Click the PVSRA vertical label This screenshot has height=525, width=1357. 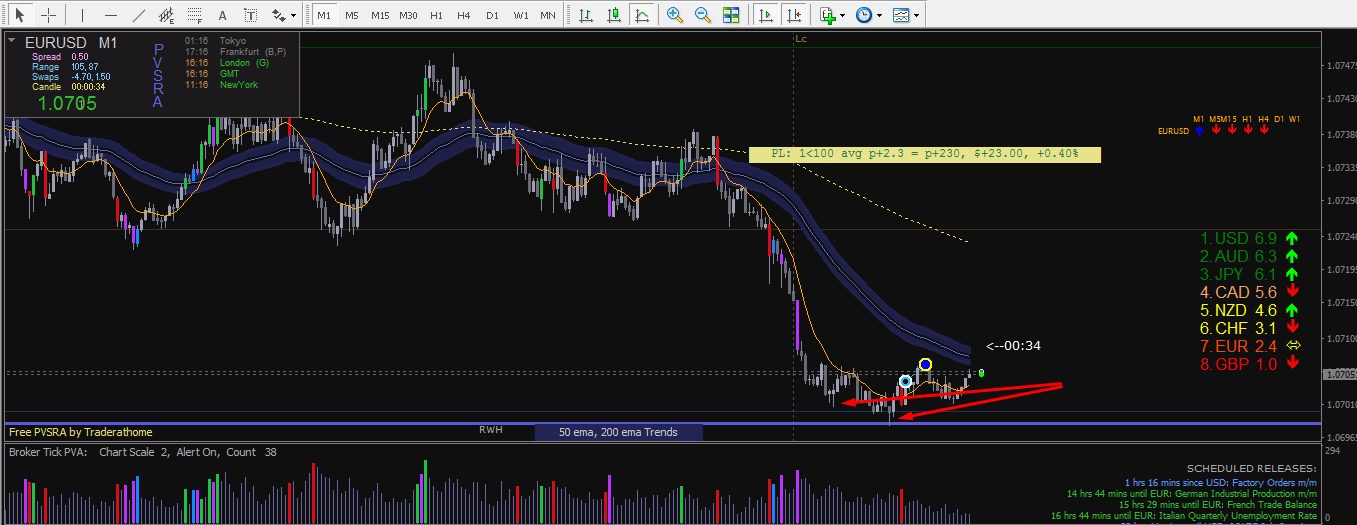[158, 75]
